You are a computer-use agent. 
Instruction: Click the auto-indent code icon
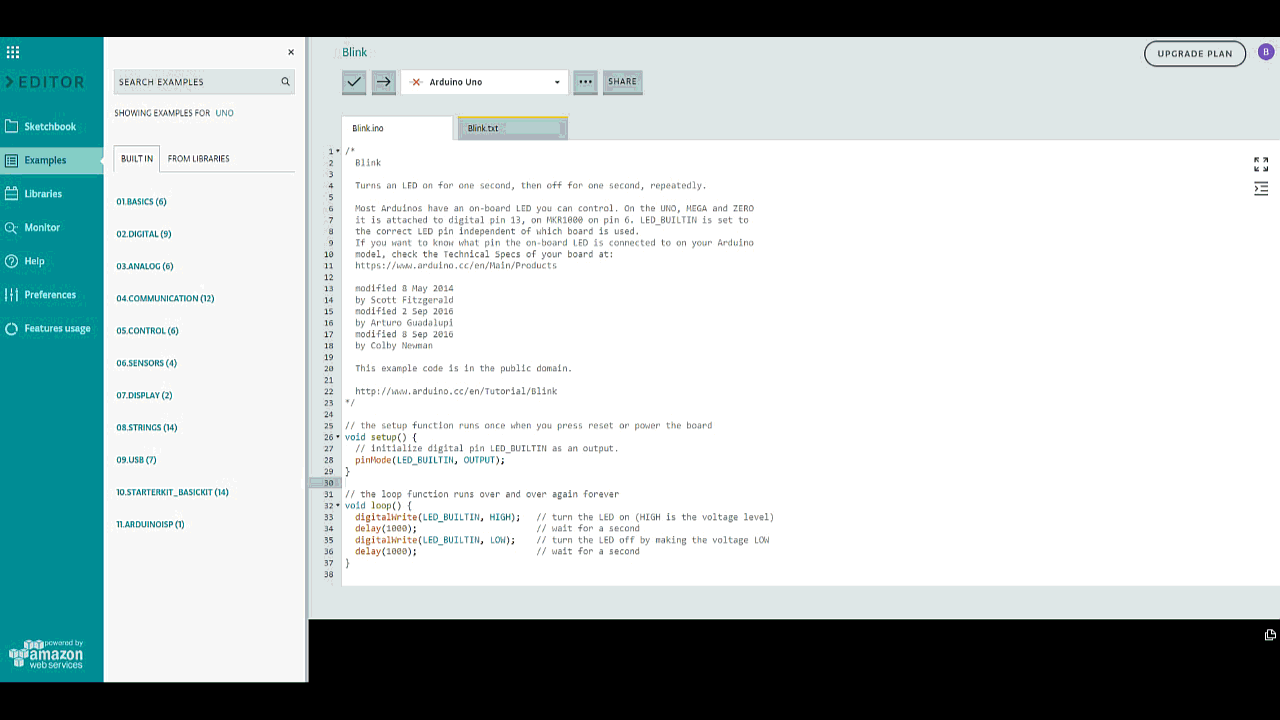[1260, 189]
